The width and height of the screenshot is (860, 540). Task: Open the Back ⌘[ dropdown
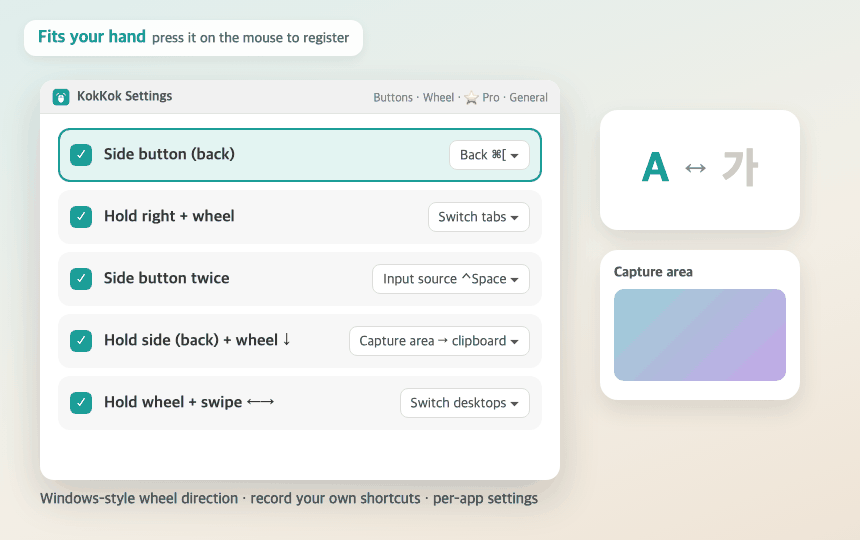489,155
